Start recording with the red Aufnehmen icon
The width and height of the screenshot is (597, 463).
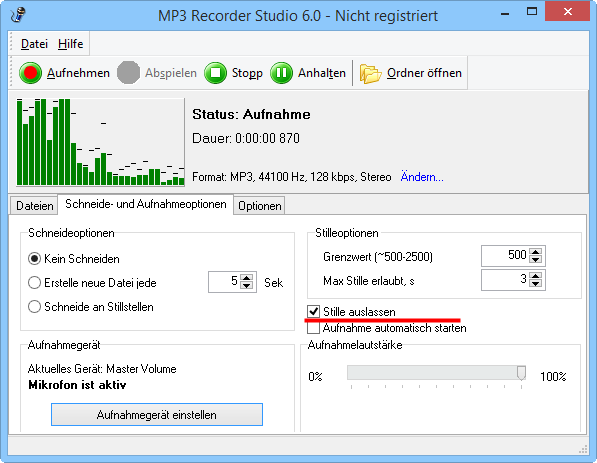pyautogui.click(x=30, y=73)
